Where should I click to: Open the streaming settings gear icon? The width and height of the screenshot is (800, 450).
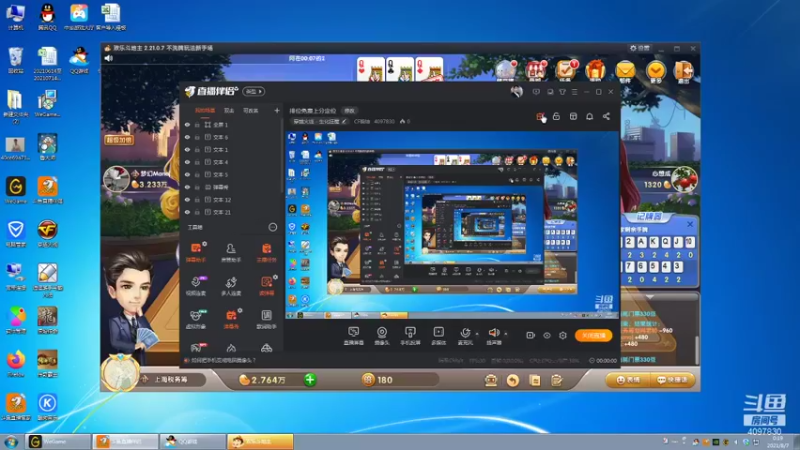563,335
